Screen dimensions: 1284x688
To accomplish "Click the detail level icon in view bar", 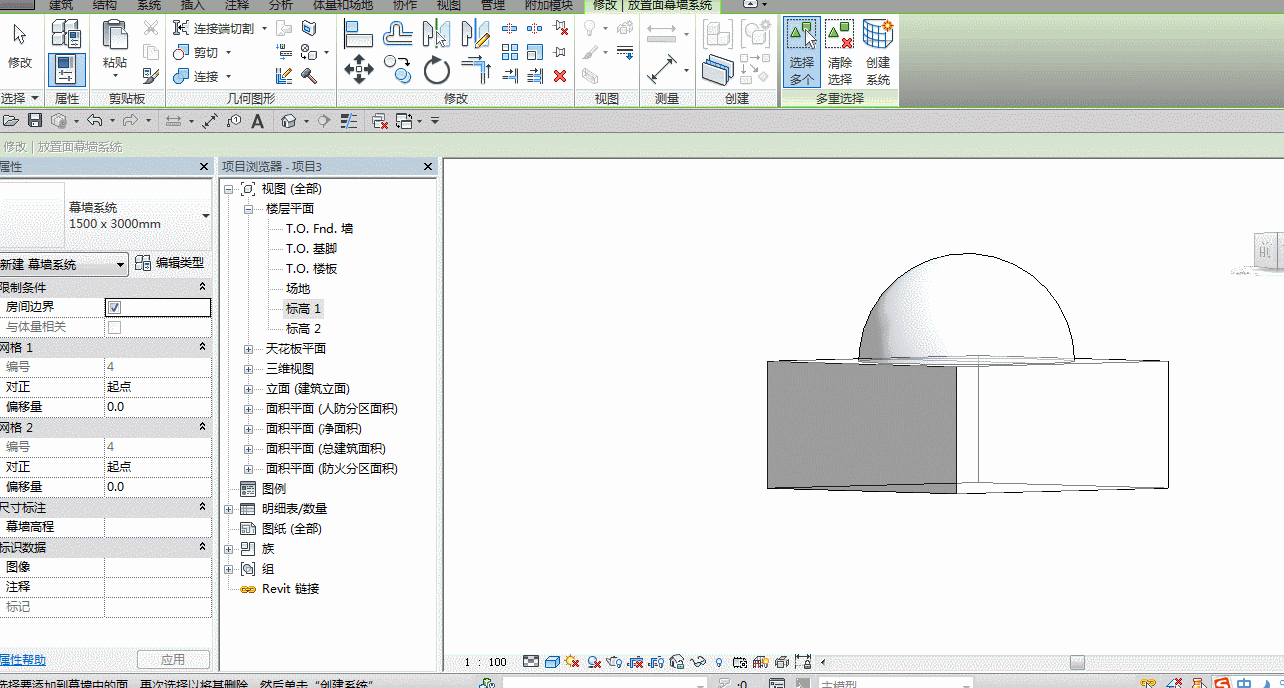I will (x=531, y=662).
